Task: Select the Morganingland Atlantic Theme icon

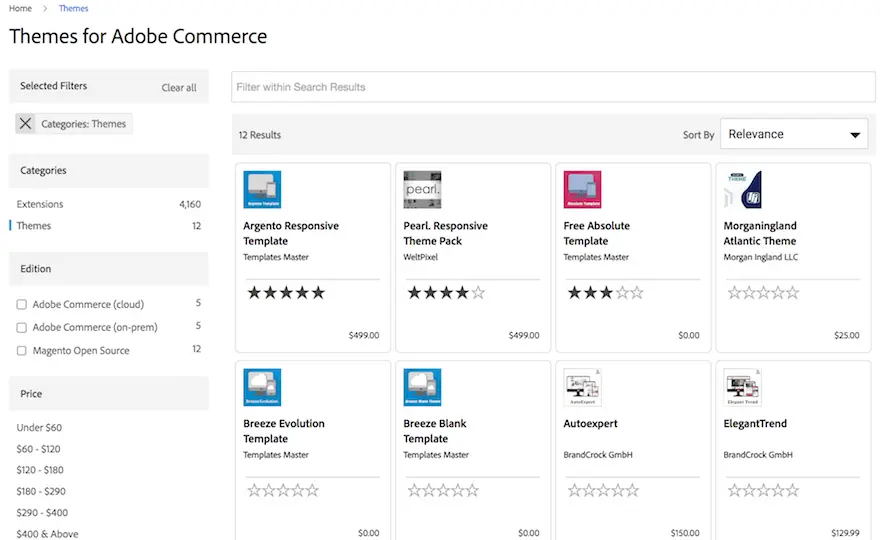Action: pyautogui.click(x=742, y=190)
